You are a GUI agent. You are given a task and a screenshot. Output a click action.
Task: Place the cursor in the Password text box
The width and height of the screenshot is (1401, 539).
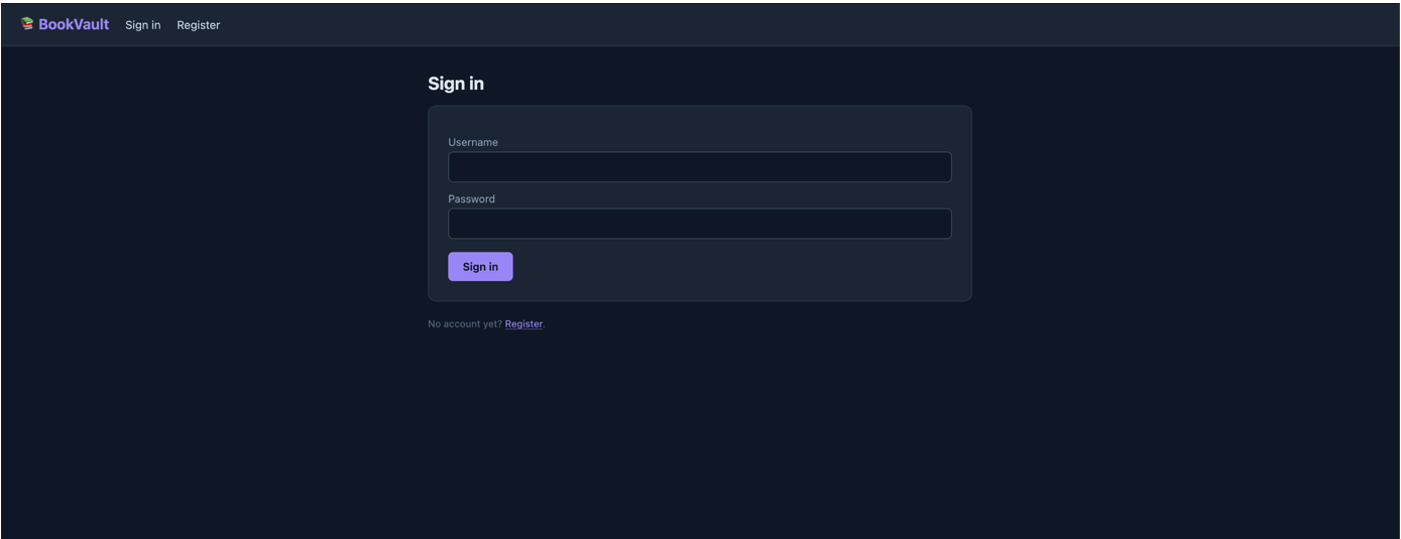tap(699, 224)
